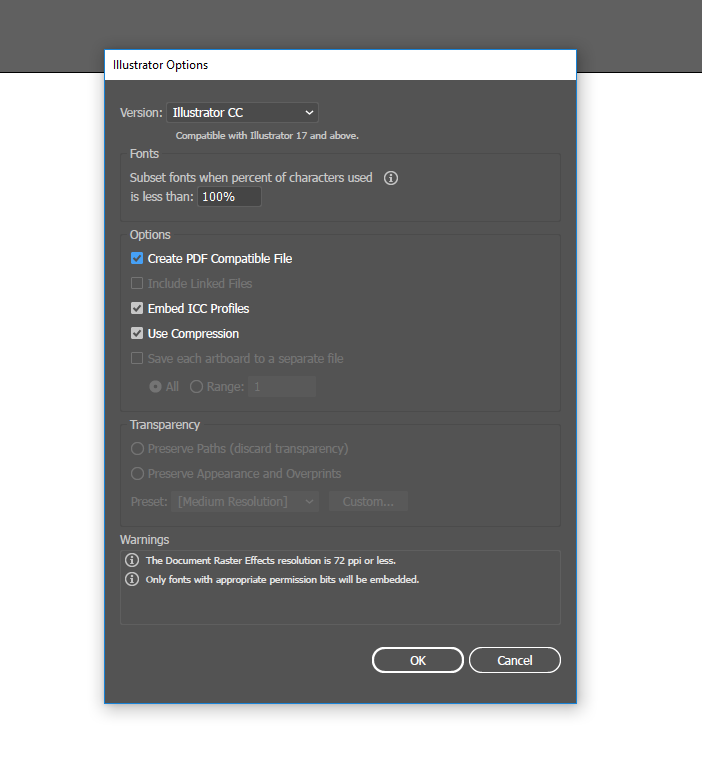Click the 'The Document Raster Effects resolution' warning text
The width and height of the screenshot is (702, 758).
pos(271,561)
